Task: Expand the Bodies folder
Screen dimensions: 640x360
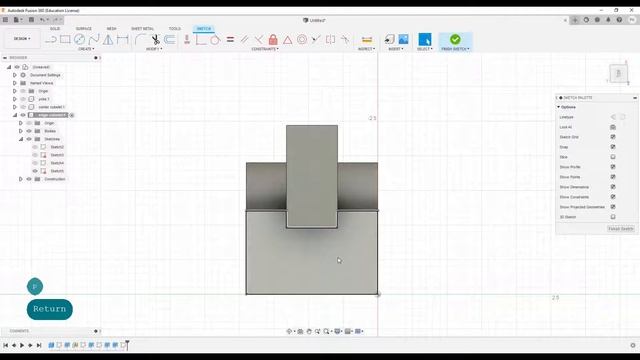Action: tap(21, 131)
